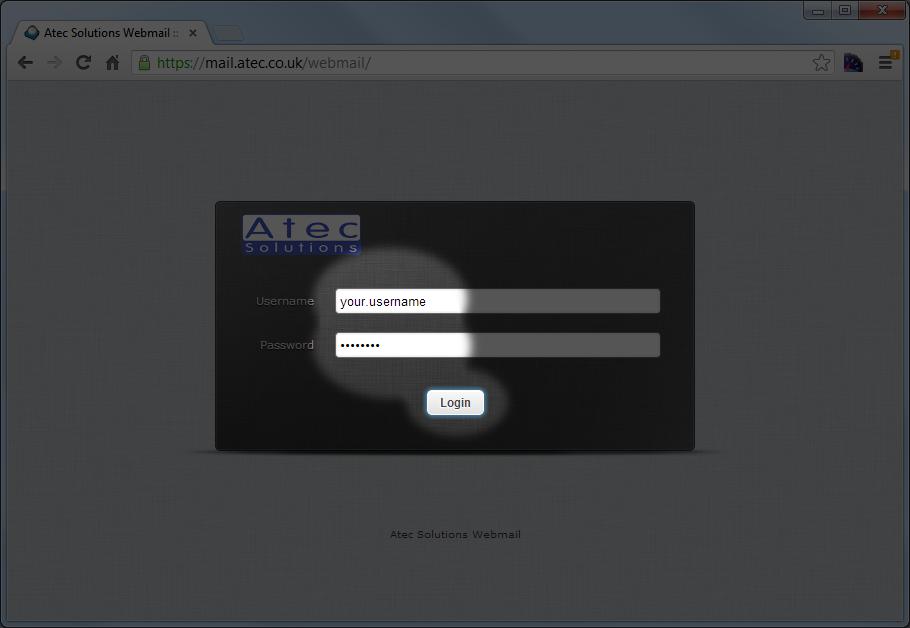Close the Atec Solutions Webmail tab
910x628 pixels.
pyautogui.click(x=193, y=33)
